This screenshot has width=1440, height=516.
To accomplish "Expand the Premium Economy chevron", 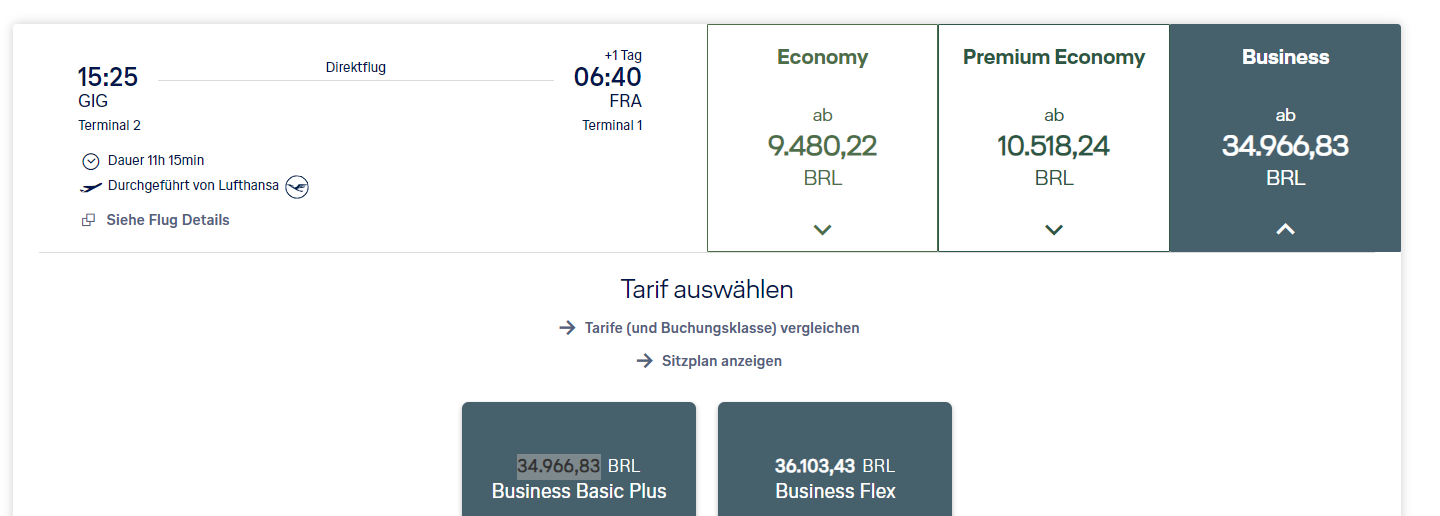I will coord(1053,230).
